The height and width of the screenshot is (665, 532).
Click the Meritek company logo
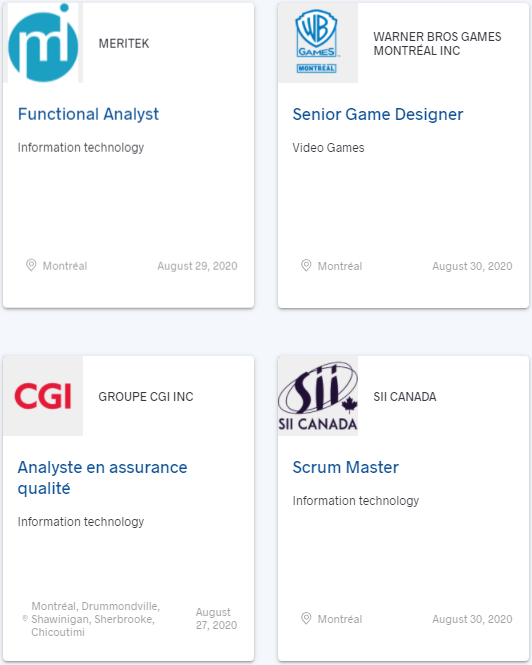pos(43,43)
